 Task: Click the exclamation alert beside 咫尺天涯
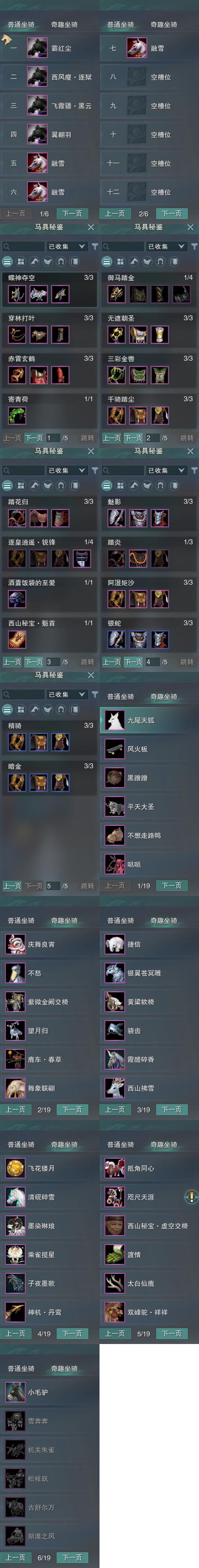pyautogui.click(x=190, y=1197)
